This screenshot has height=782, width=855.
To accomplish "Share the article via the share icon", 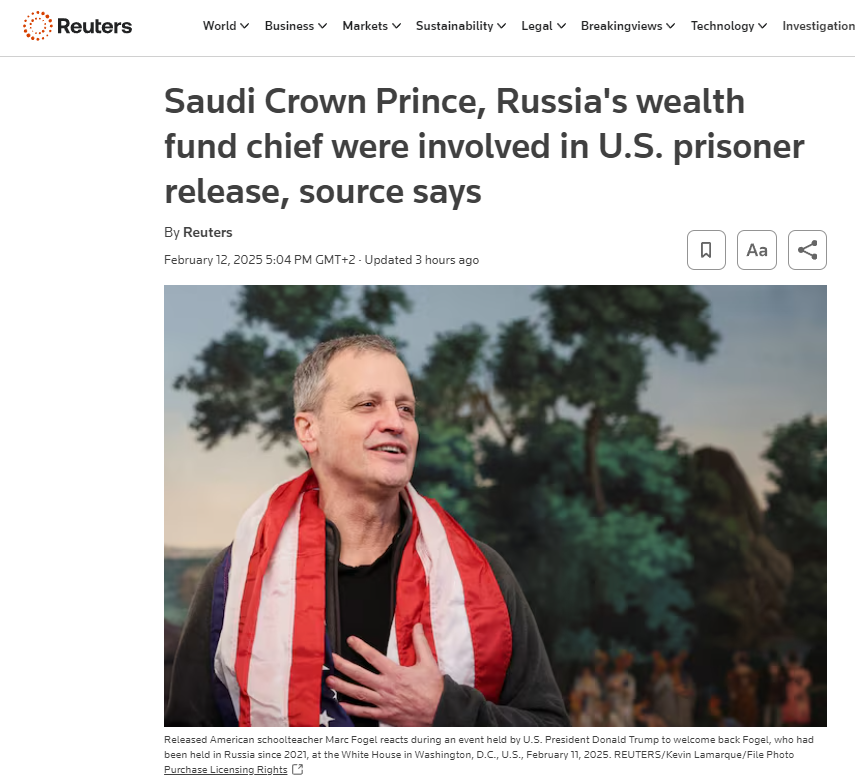I will point(807,249).
